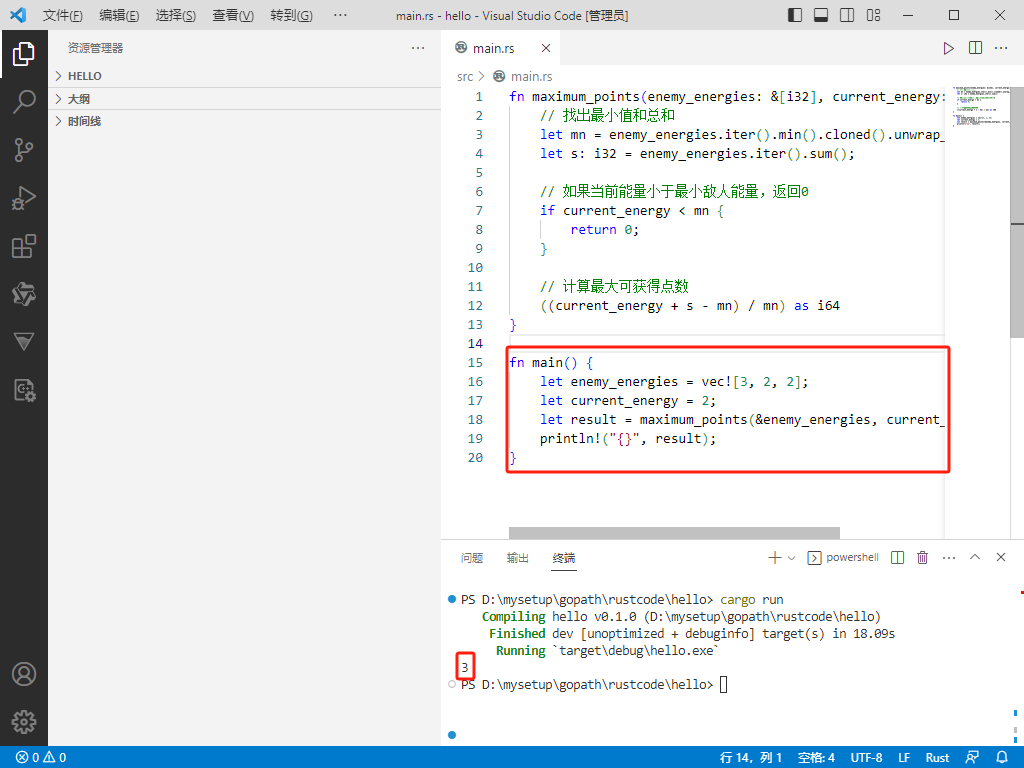Select language mode Rust in status bar
Viewport: 1024px width, 768px height.
tap(937, 758)
